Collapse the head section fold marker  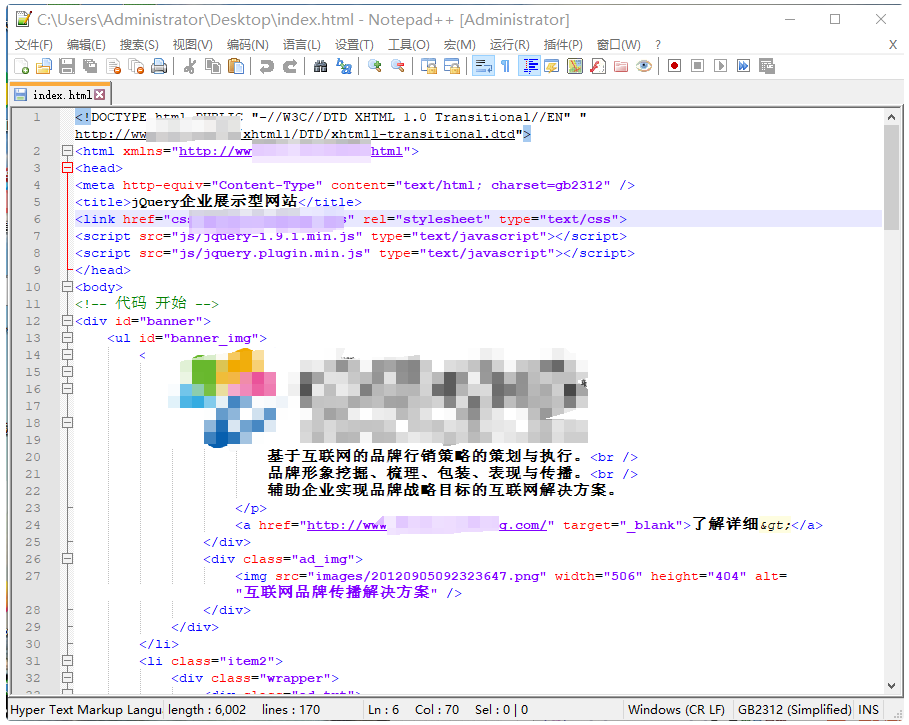coord(67,167)
